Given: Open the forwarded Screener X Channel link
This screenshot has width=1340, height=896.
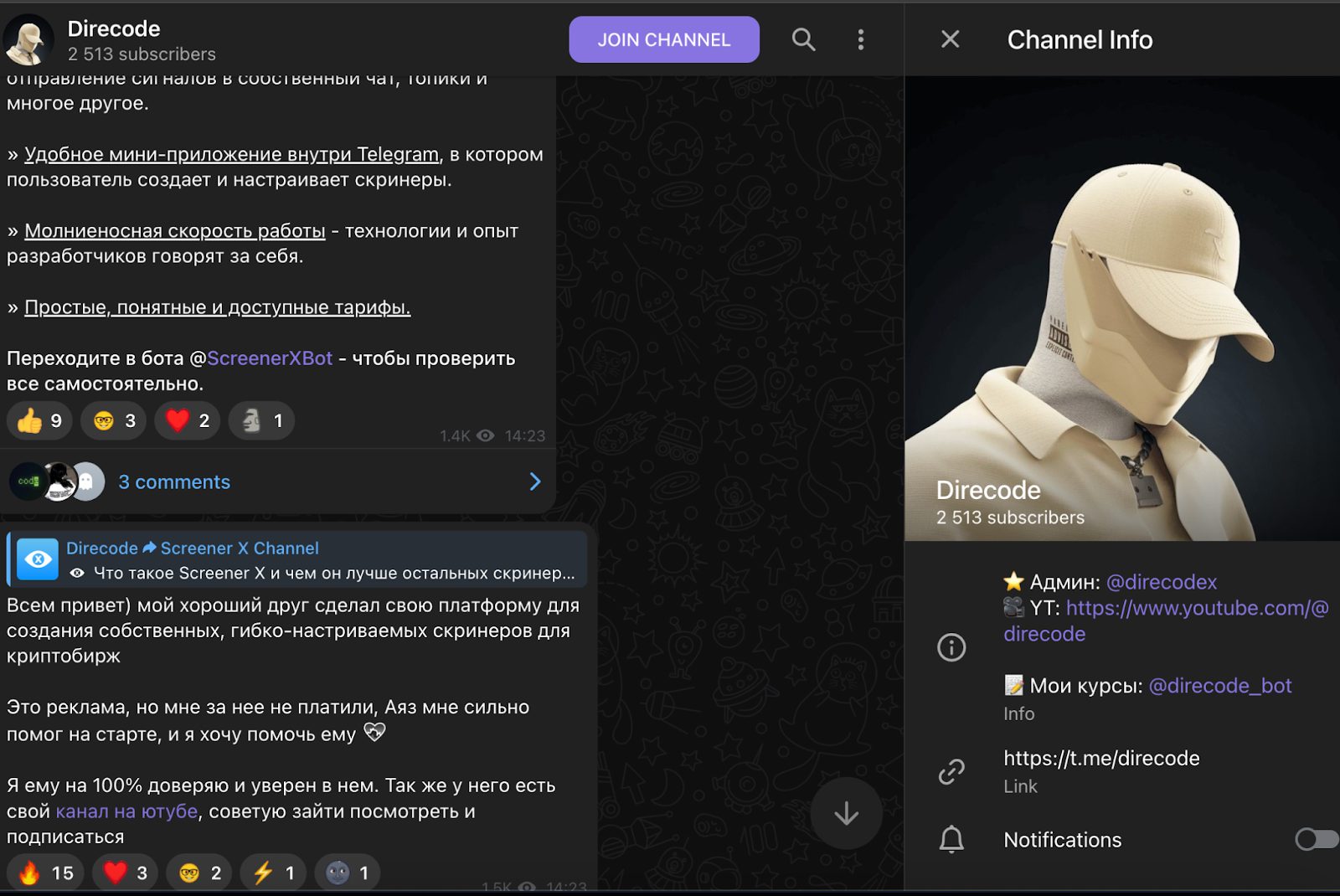Looking at the screenshot, I should pyautogui.click(x=240, y=548).
